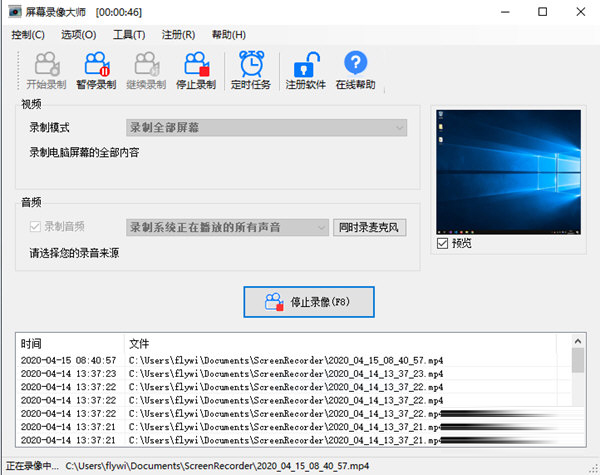600x475 pixels.
Task: Open the 注册(R) menu
Action: tap(178, 35)
